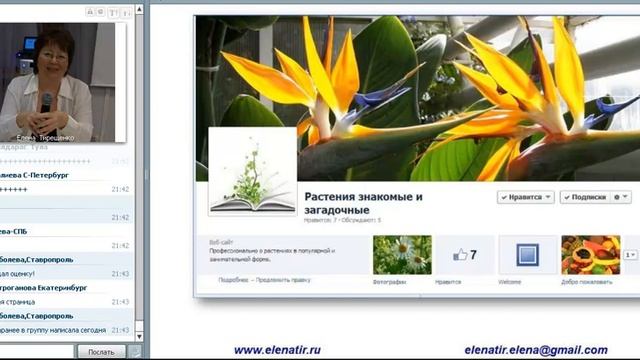Click the Предложить правку link
The width and height of the screenshot is (640, 360).
pos(283,280)
